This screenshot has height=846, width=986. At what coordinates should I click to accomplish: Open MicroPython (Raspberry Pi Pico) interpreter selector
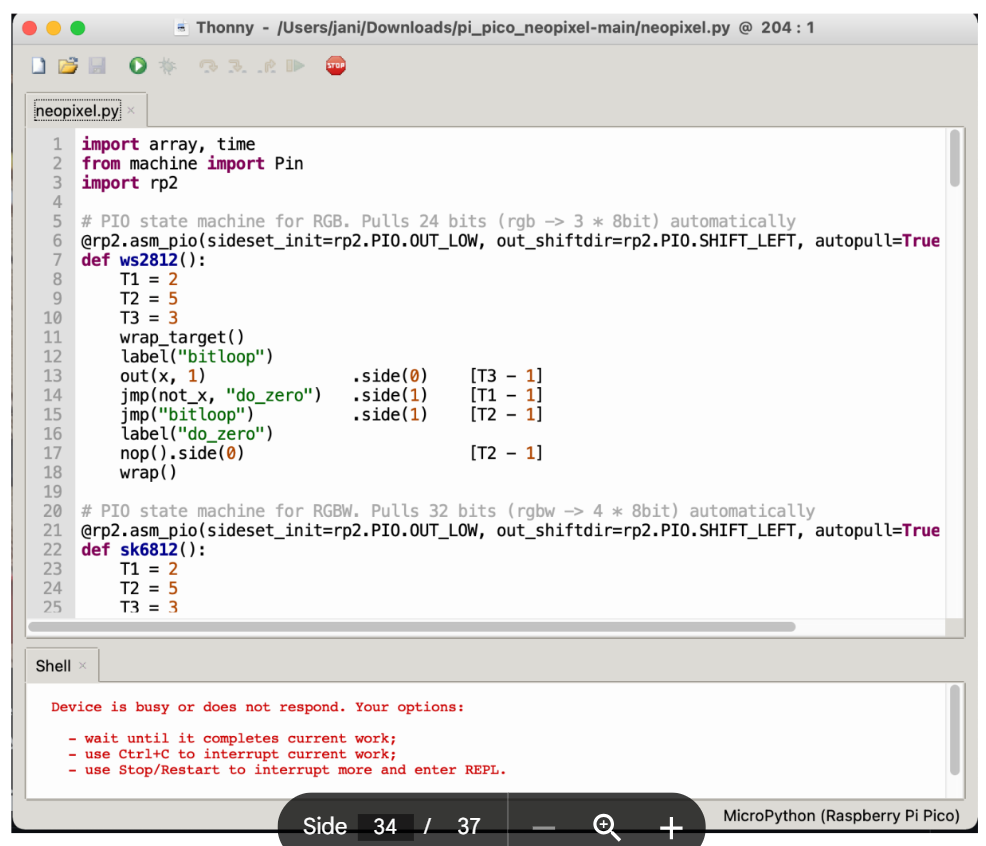(841, 816)
